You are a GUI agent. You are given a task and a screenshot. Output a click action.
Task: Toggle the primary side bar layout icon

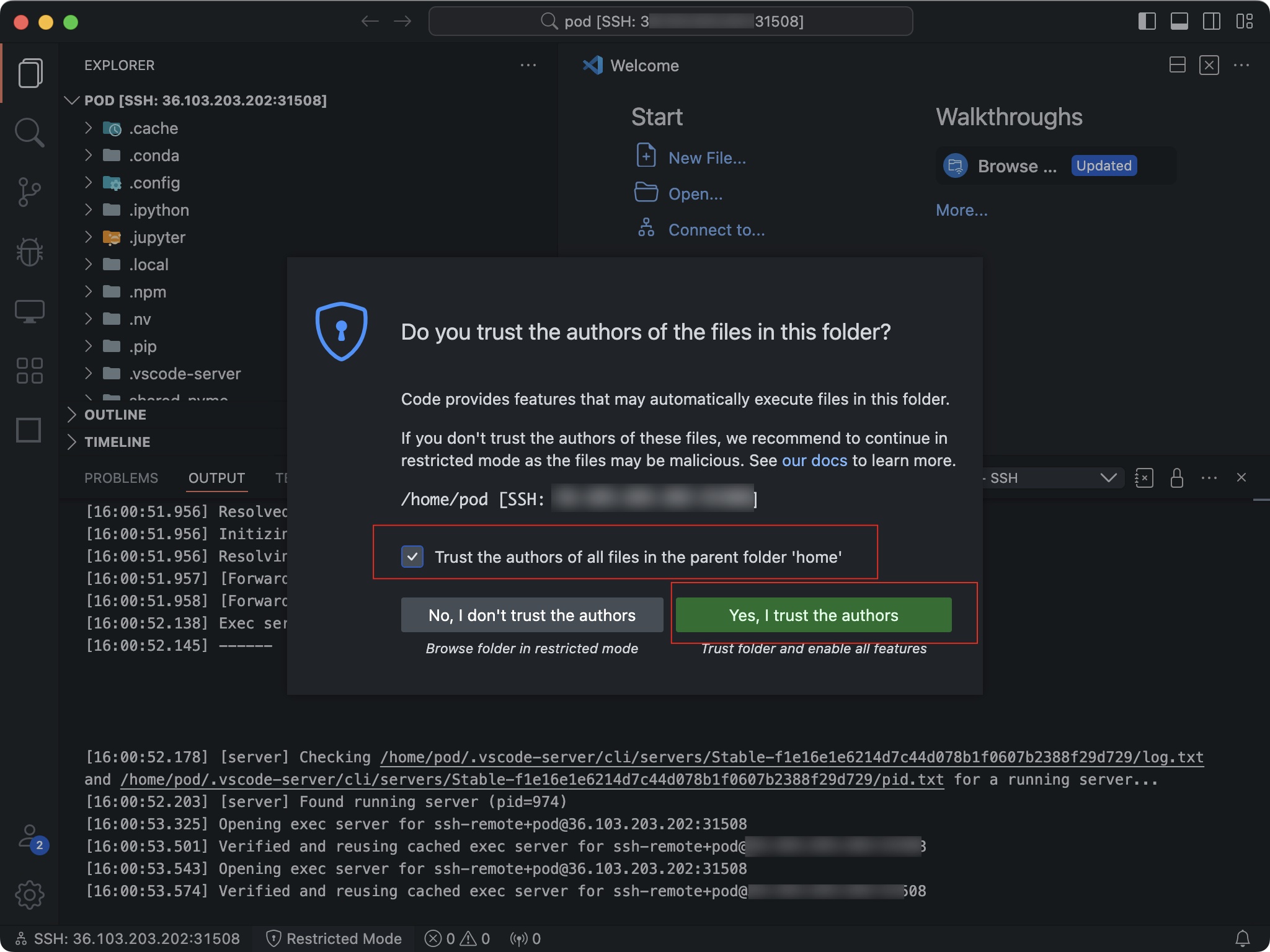[1147, 21]
